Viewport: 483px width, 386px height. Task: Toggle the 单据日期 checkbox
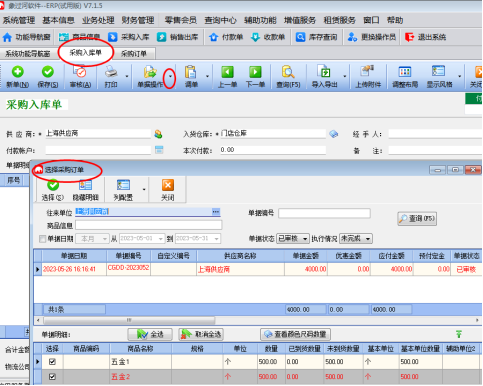click(43, 239)
